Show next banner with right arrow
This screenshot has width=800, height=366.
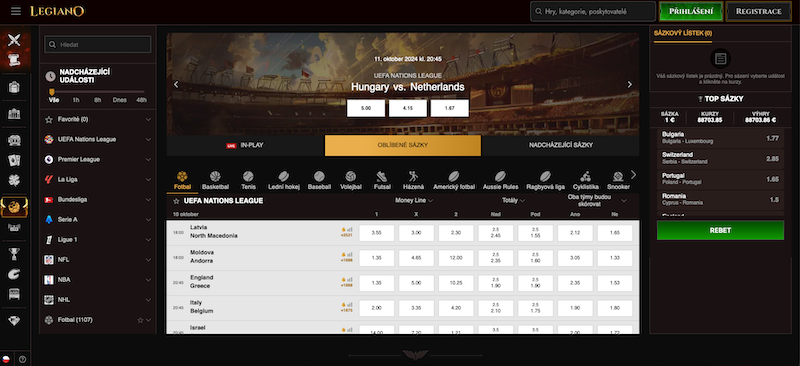tap(630, 85)
